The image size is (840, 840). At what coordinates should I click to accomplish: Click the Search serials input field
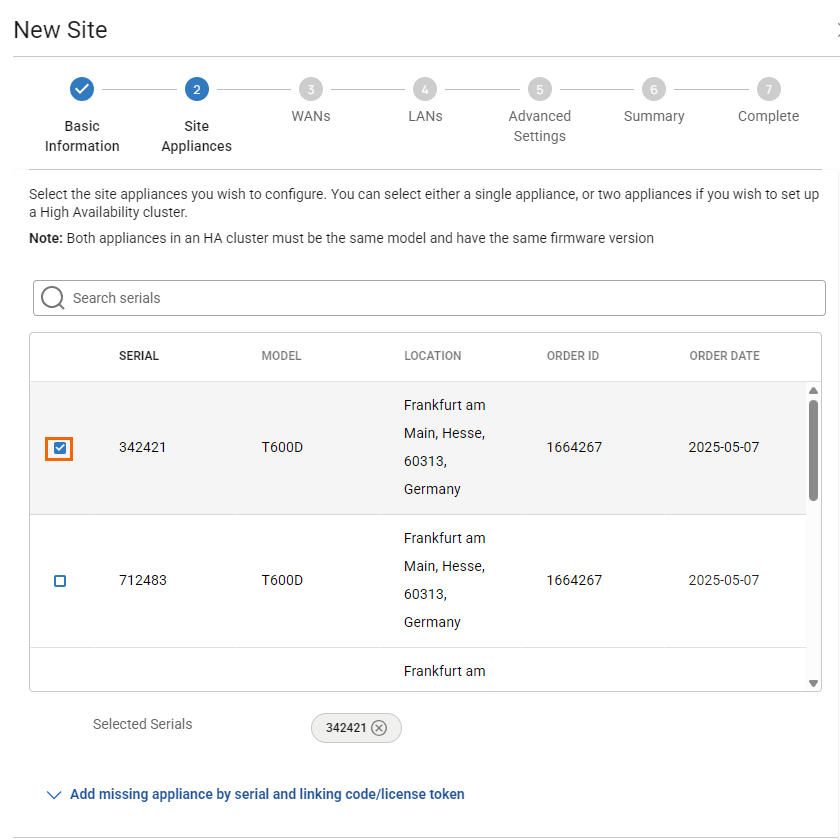[x=440, y=298]
